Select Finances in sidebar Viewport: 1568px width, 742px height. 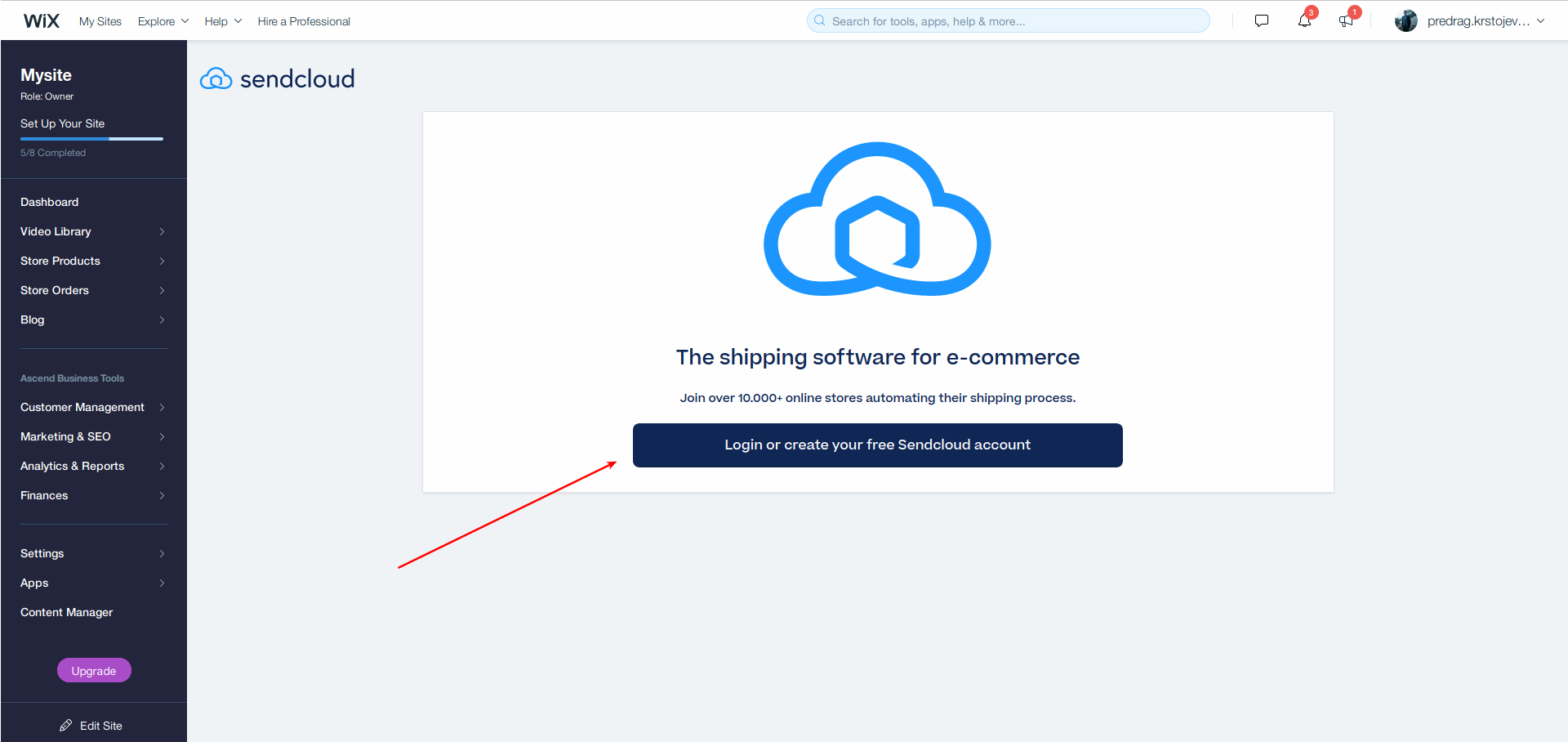pos(44,495)
